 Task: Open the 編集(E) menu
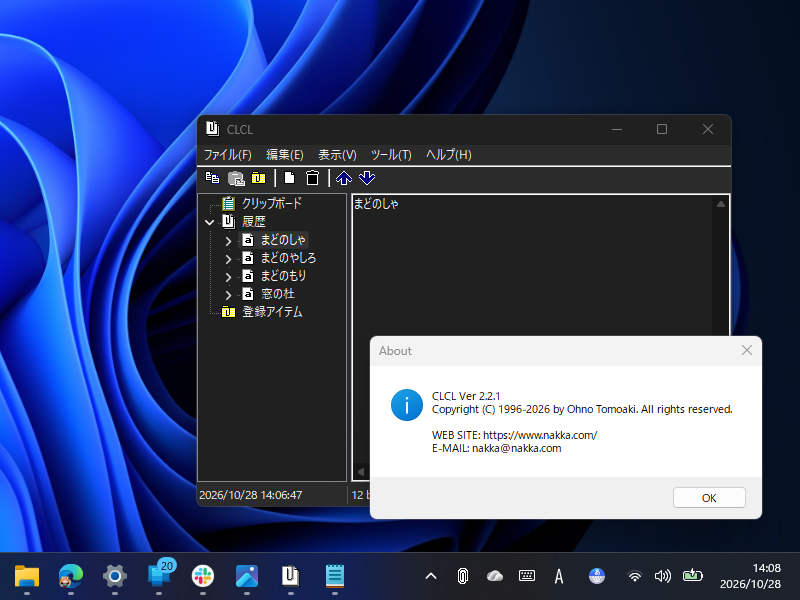coord(285,155)
